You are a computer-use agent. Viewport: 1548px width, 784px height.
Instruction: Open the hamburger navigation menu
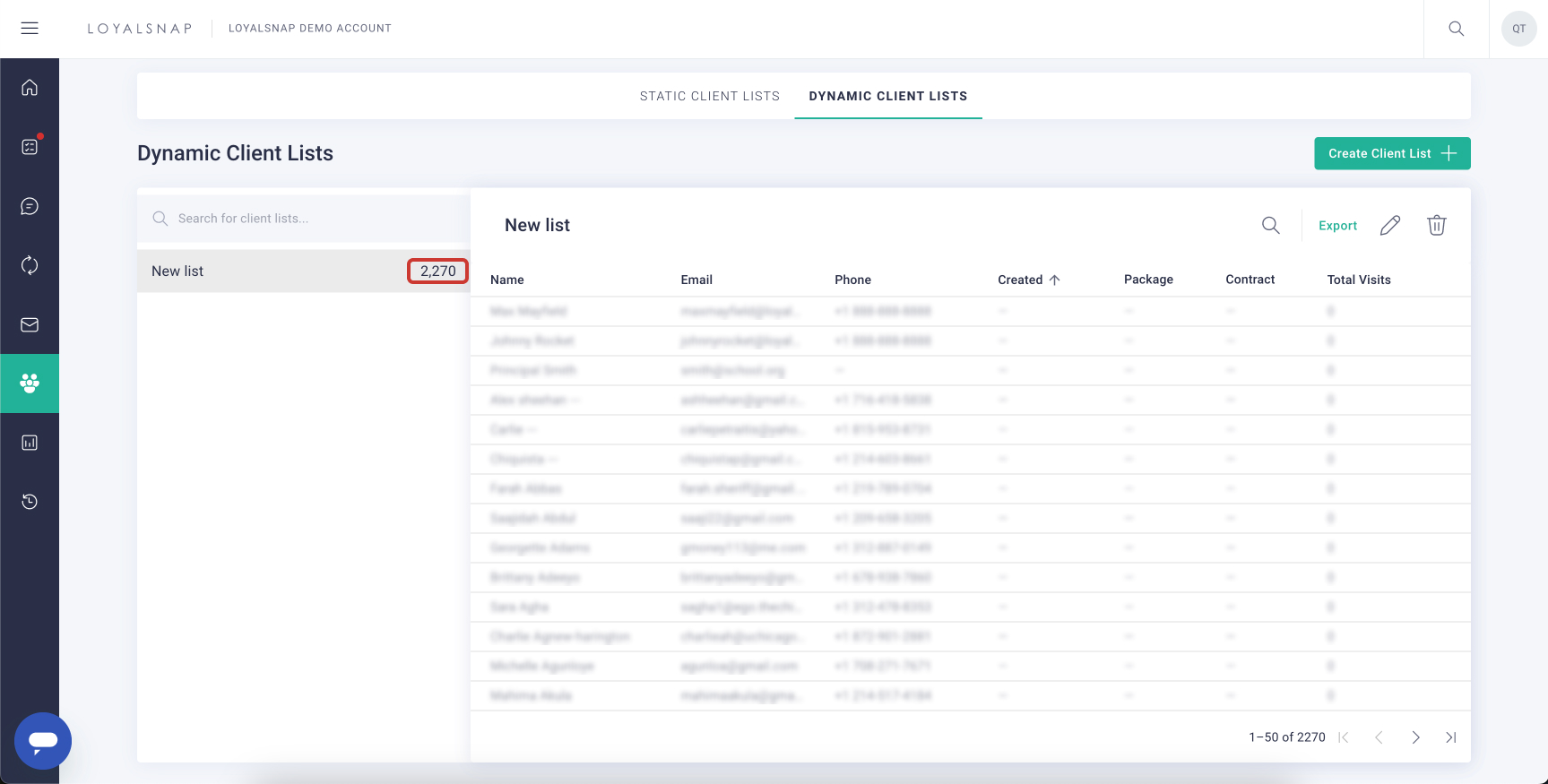click(x=30, y=29)
